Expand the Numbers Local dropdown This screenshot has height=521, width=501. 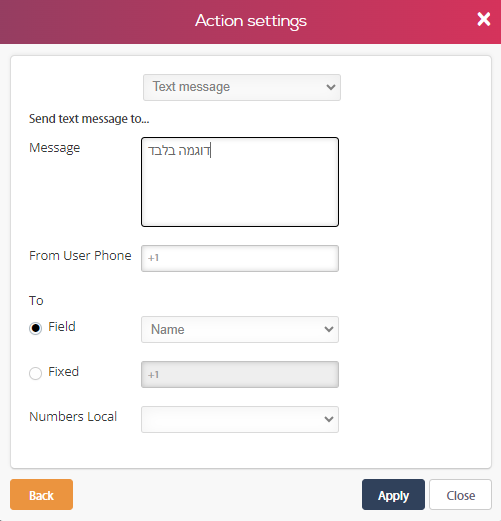(240, 419)
